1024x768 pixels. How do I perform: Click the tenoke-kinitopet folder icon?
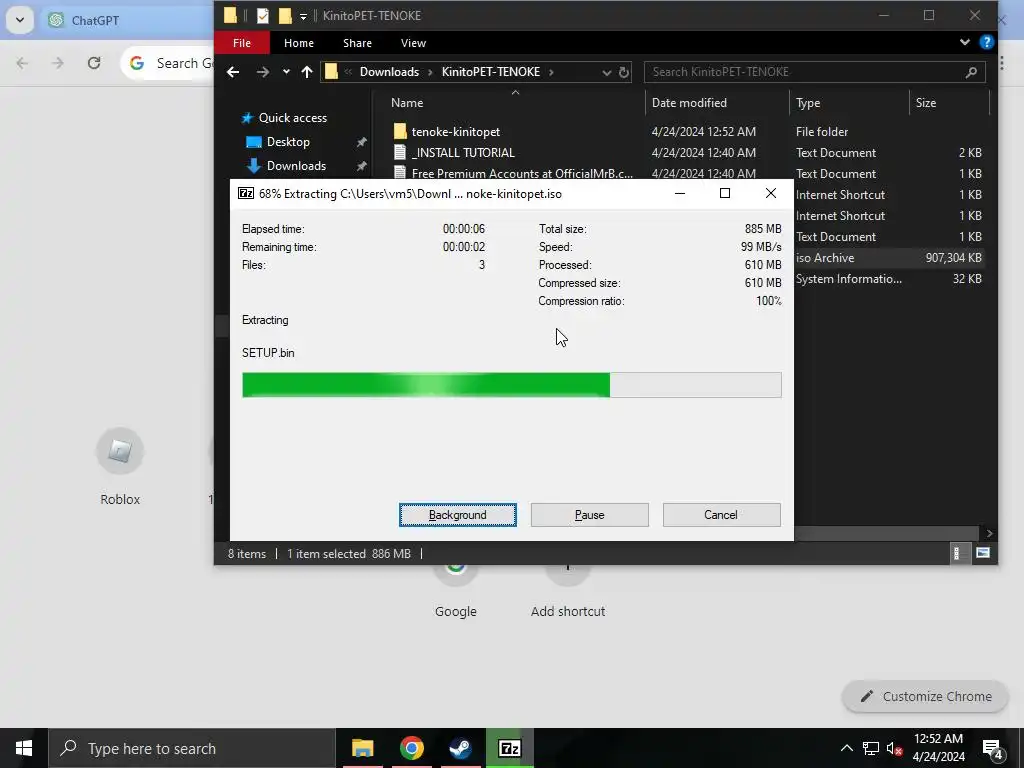[400, 131]
